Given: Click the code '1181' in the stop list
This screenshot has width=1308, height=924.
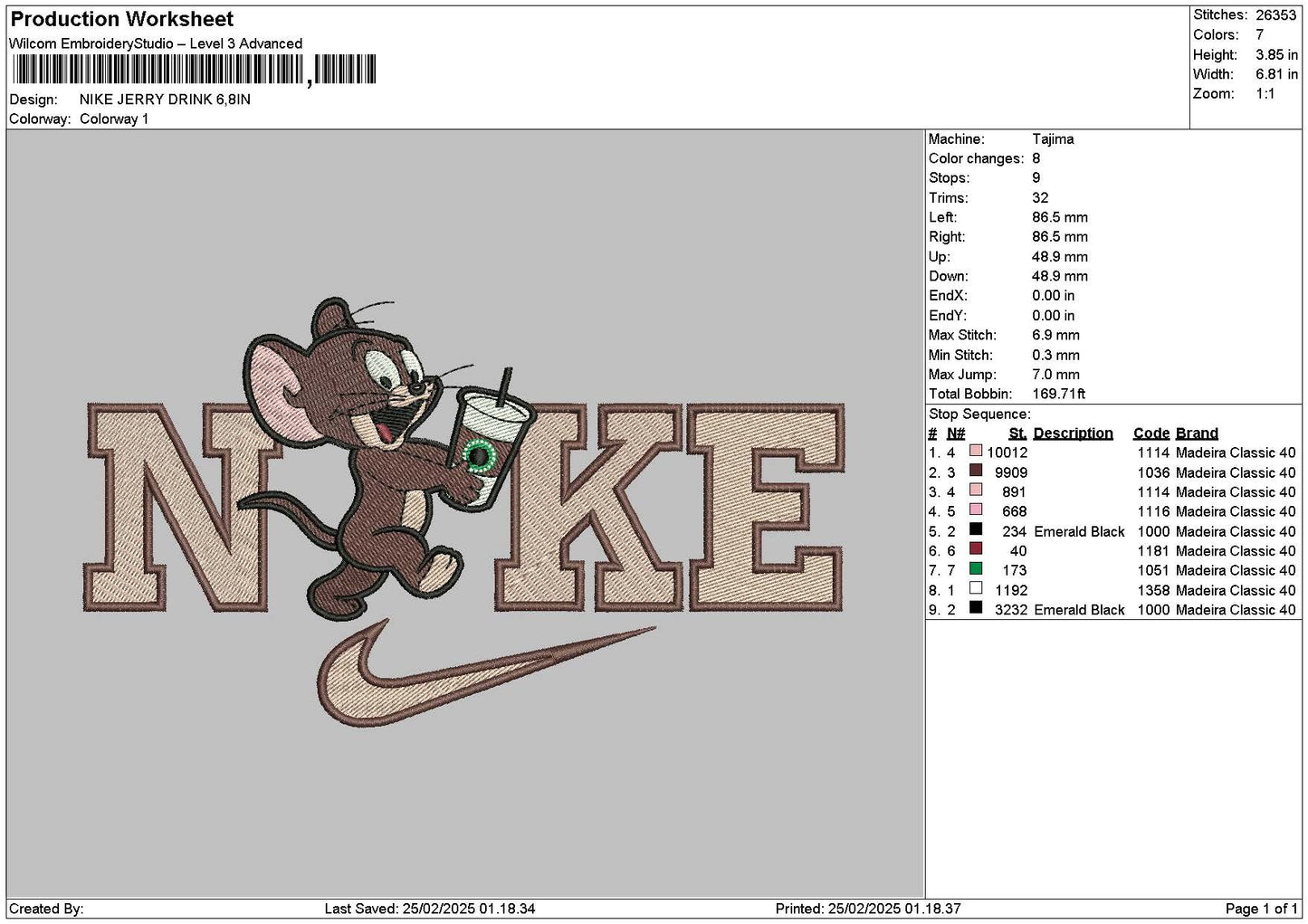Looking at the screenshot, I should point(1153,550).
